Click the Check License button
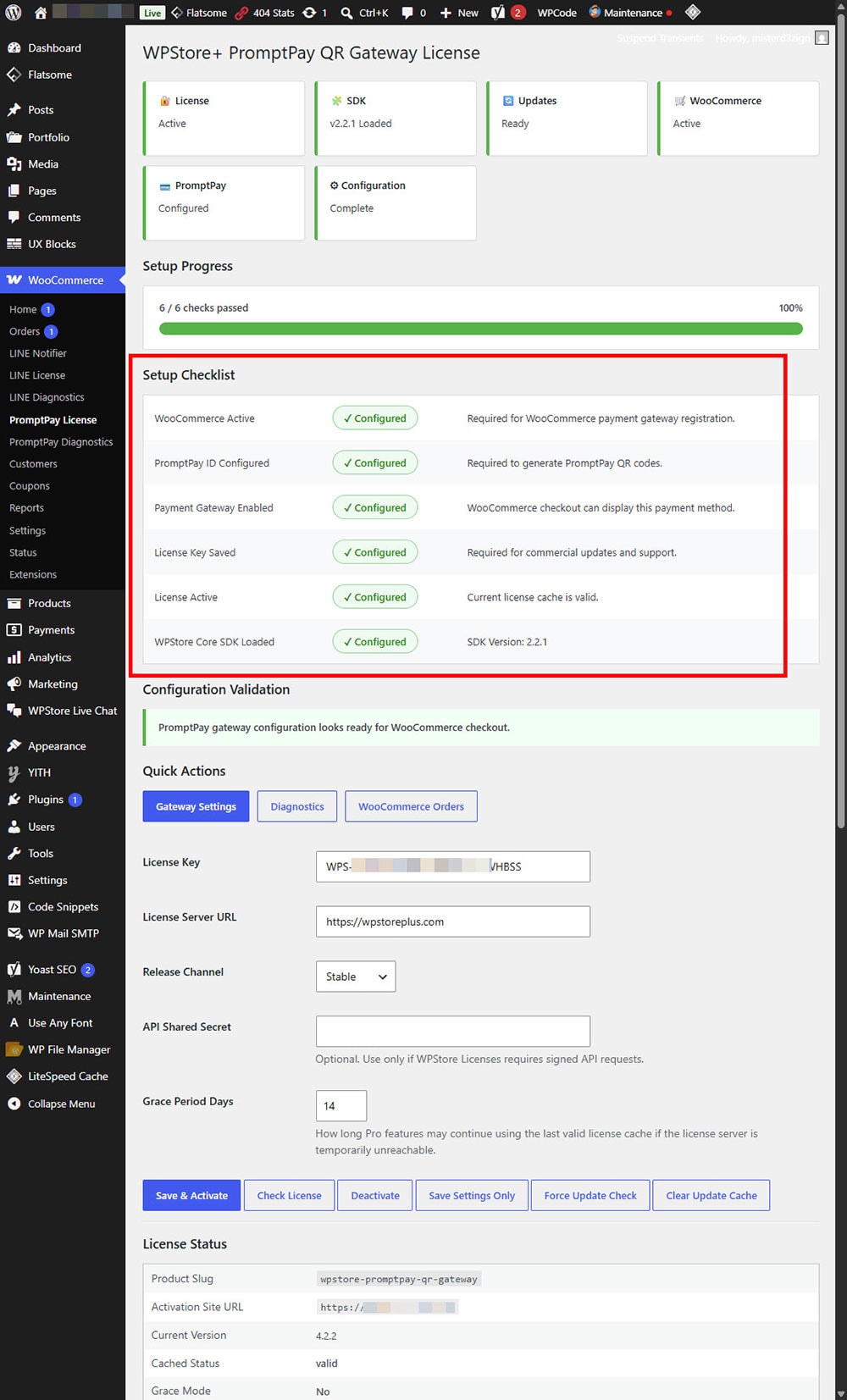 tap(290, 1195)
